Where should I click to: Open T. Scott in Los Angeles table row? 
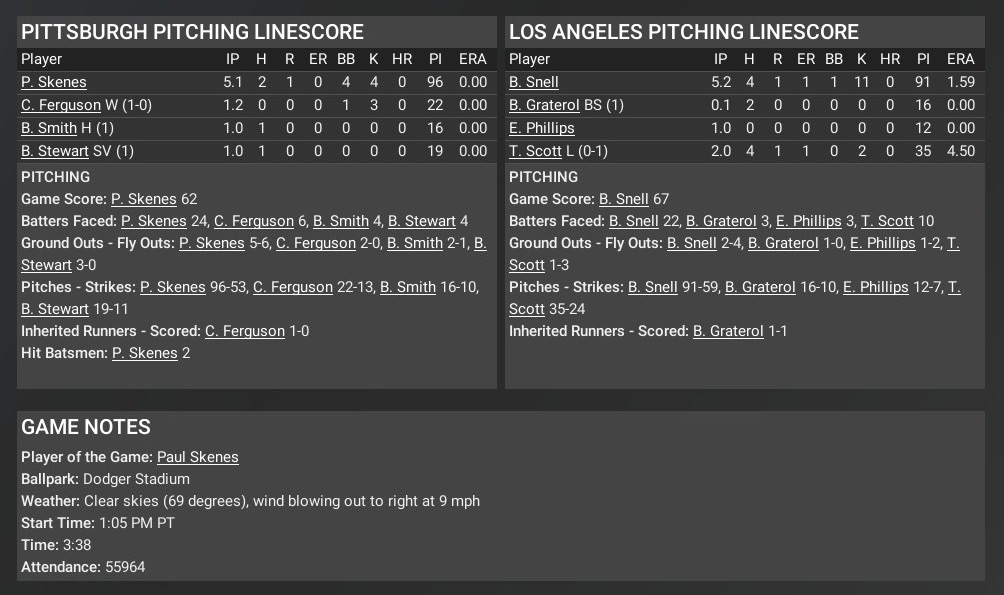pyautogui.click(x=535, y=151)
